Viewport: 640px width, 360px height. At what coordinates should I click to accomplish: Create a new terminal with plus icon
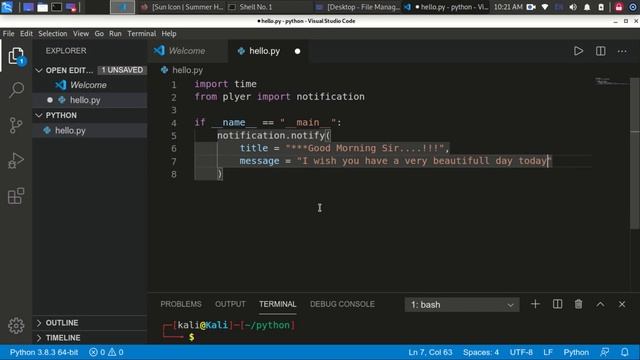pos(535,304)
